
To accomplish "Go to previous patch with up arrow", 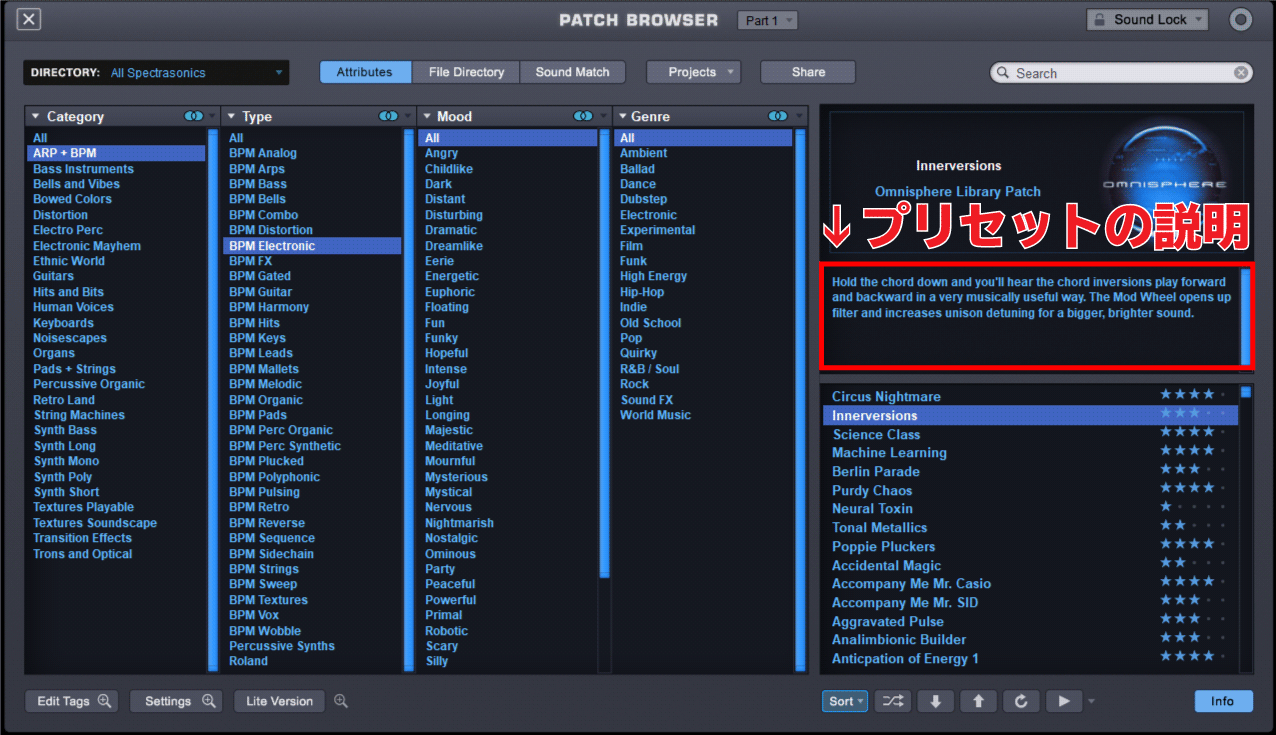I will pyautogui.click(x=978, y=701).
